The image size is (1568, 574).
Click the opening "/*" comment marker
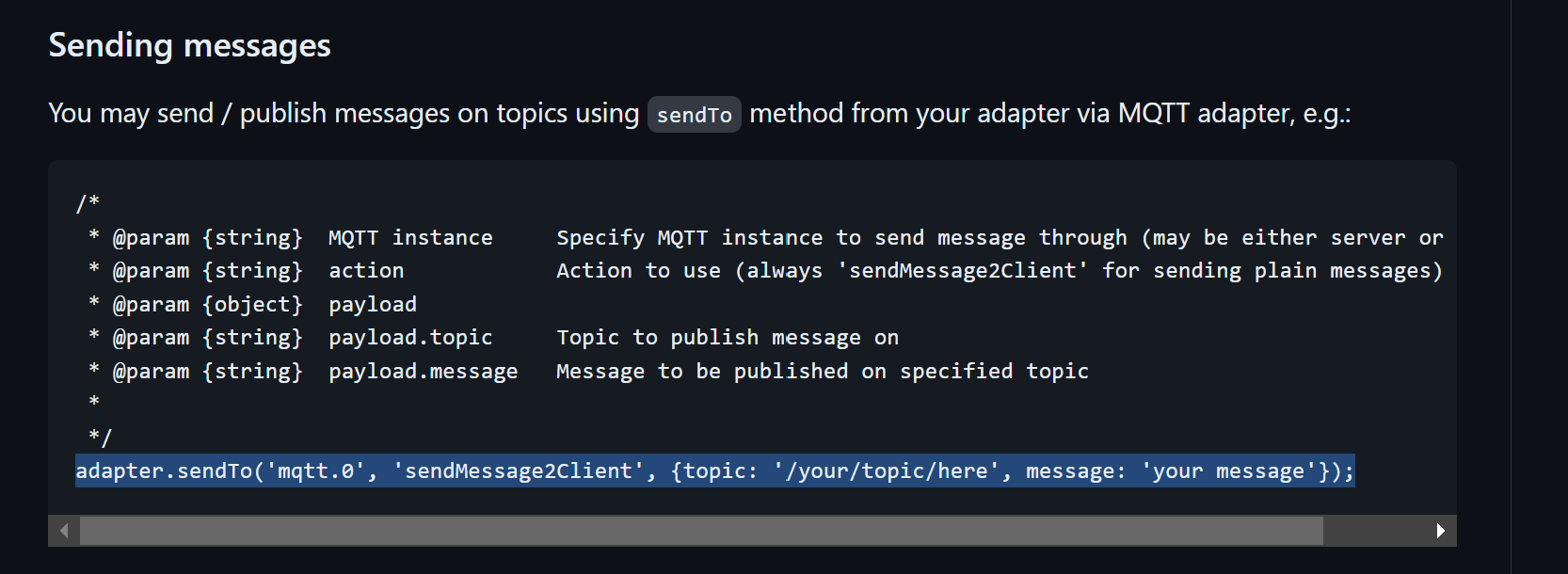tap(88, 203)
